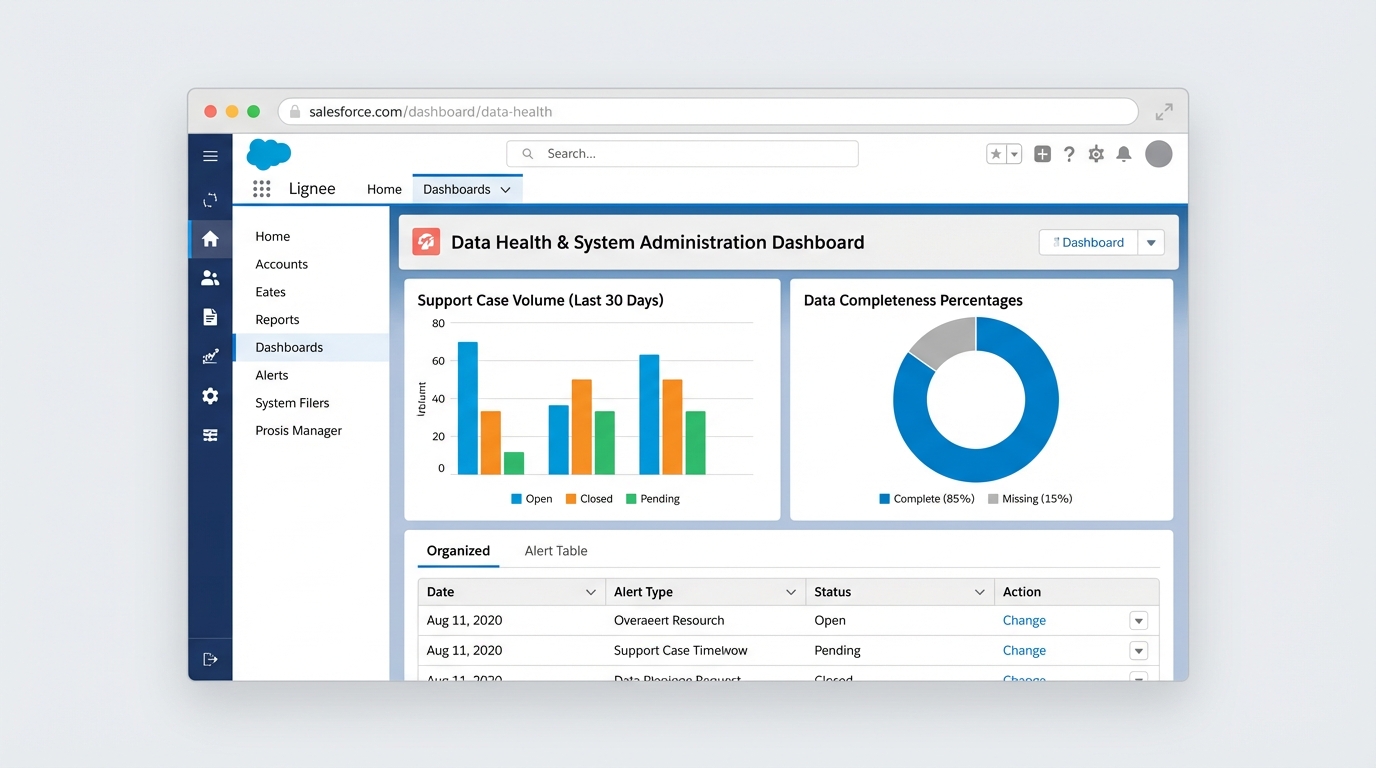Select the Dashboards chart icon in sidebar
1376x768 pixels.
coord(210,356)
